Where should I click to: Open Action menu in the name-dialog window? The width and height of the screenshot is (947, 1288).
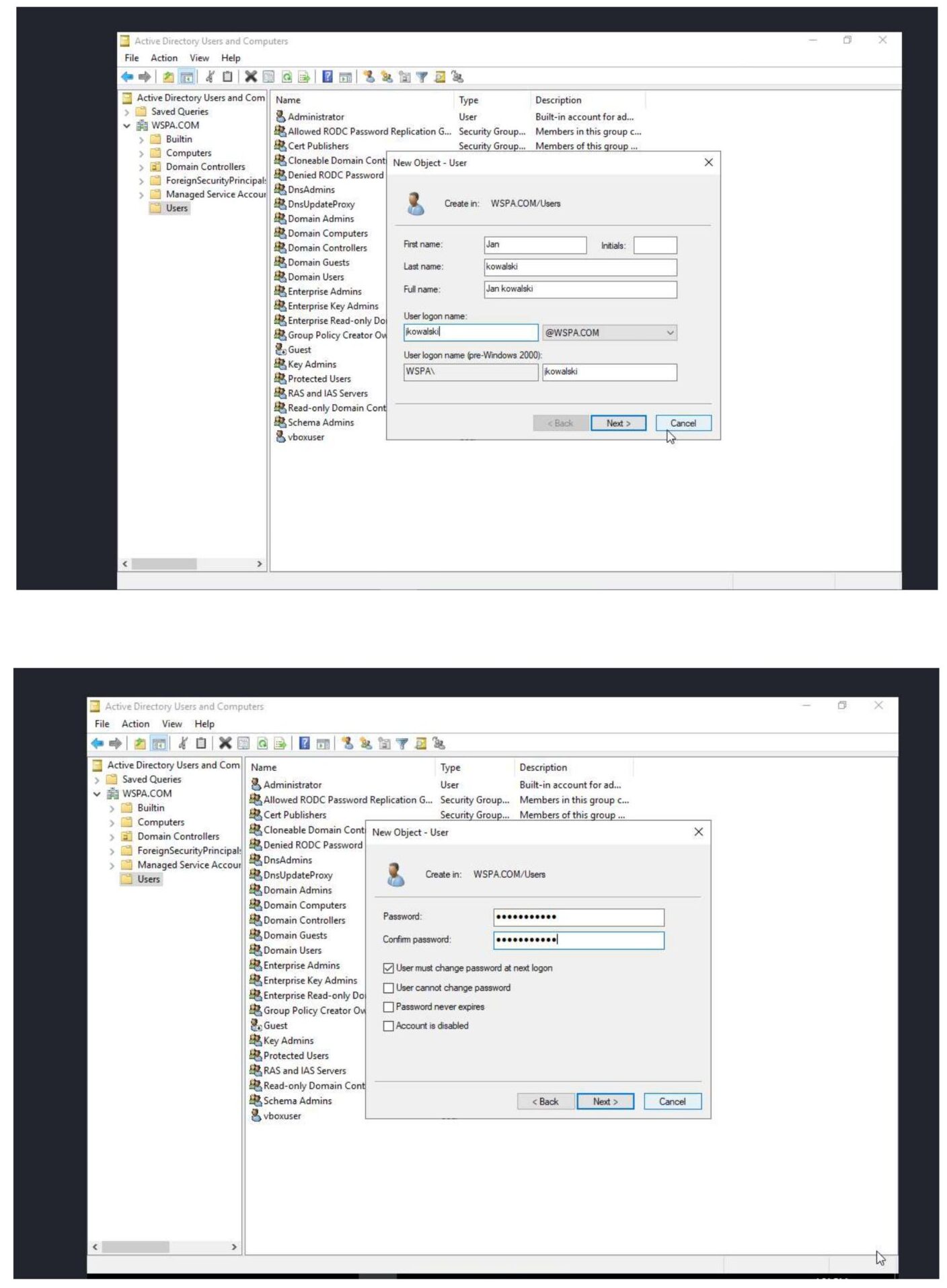[164, 58]
